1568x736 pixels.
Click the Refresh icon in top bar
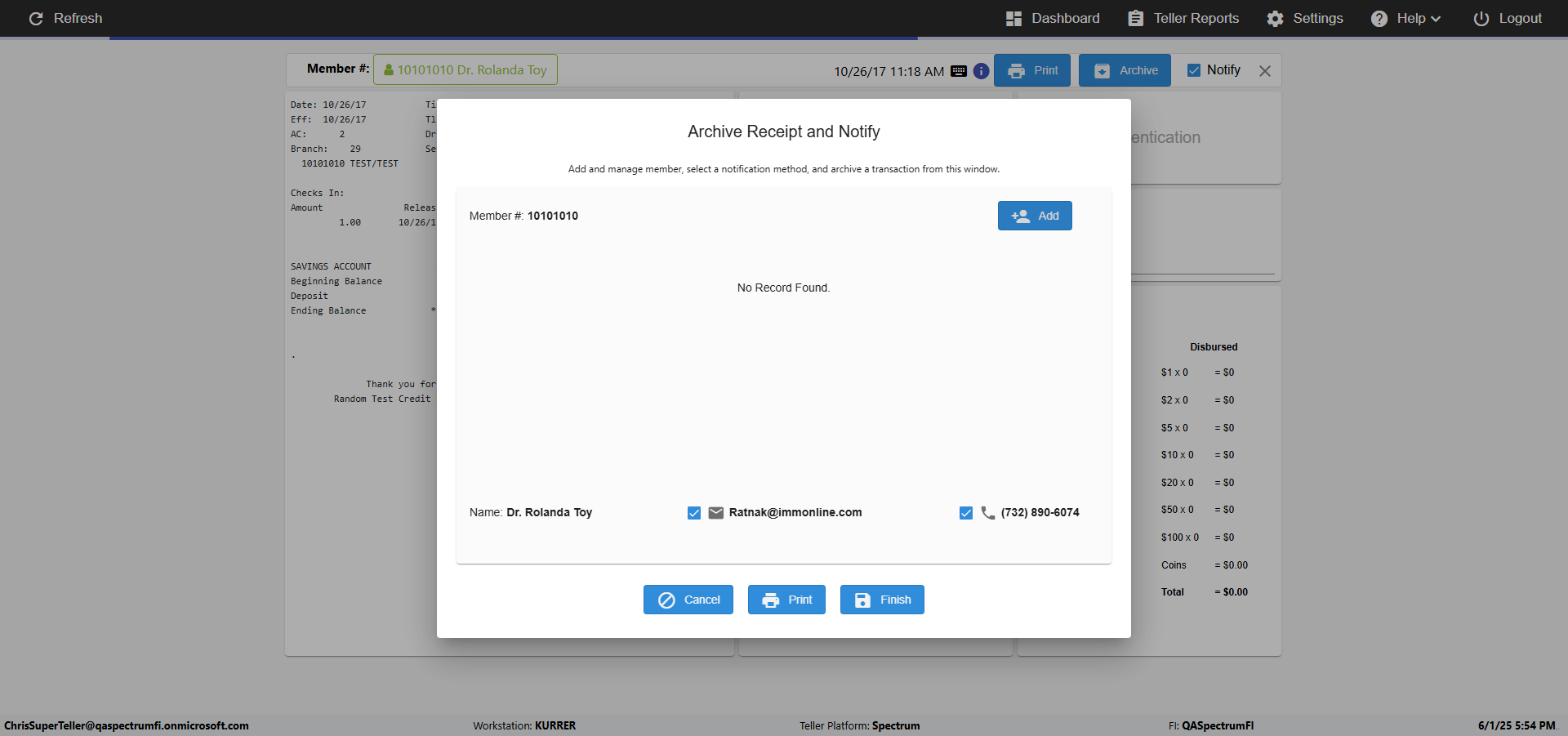(36, 18)
